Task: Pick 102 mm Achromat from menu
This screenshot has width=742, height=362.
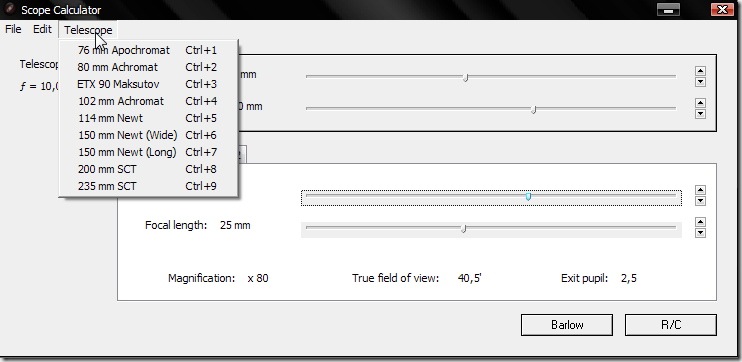Action: click(147, 101)
